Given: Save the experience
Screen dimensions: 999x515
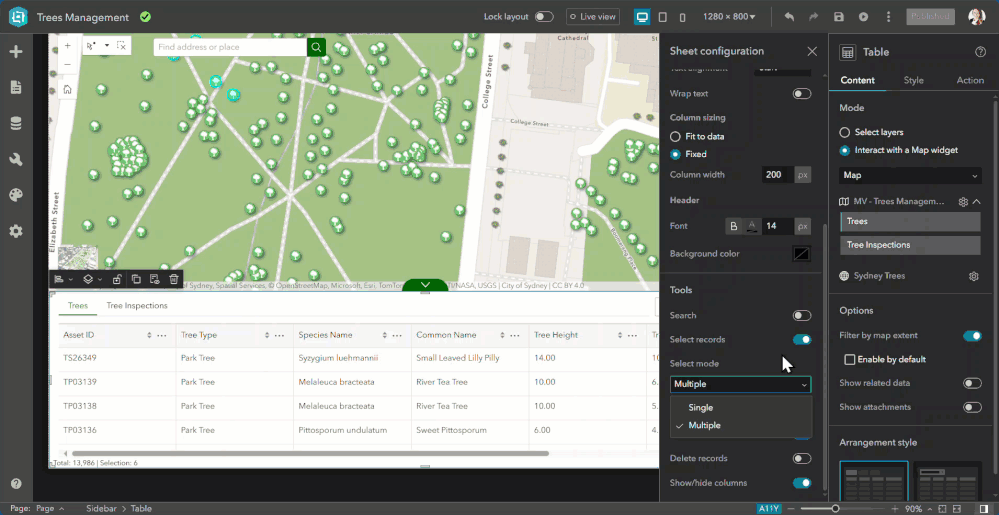Looking at the screenshot, I should tap(839, 17).
